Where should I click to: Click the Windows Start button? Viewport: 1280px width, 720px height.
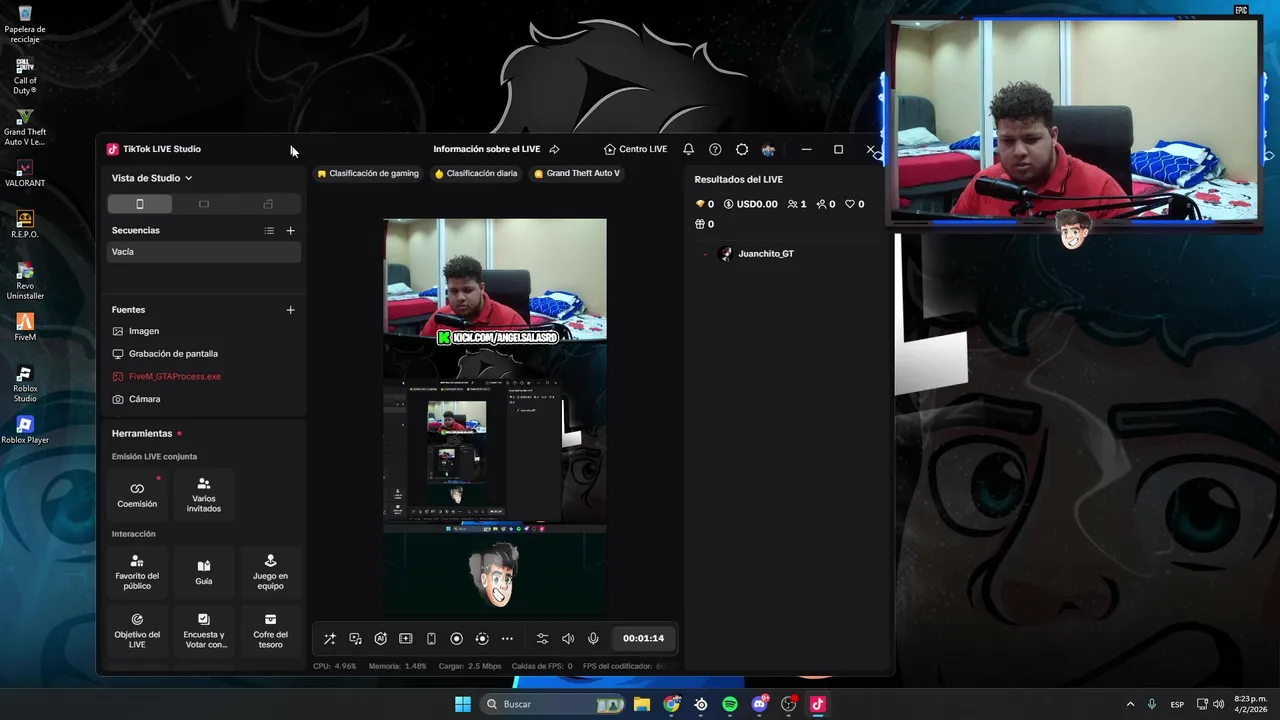463,704
